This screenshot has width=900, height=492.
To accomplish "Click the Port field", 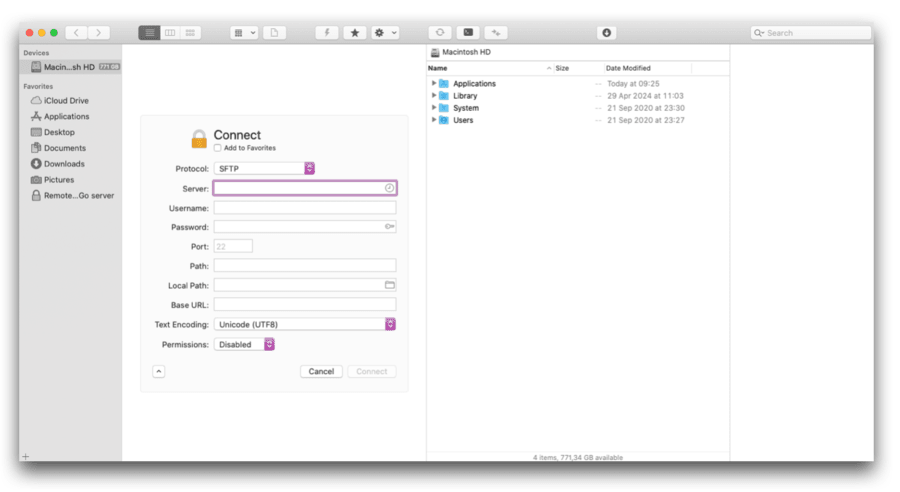I will pos(233,246).
